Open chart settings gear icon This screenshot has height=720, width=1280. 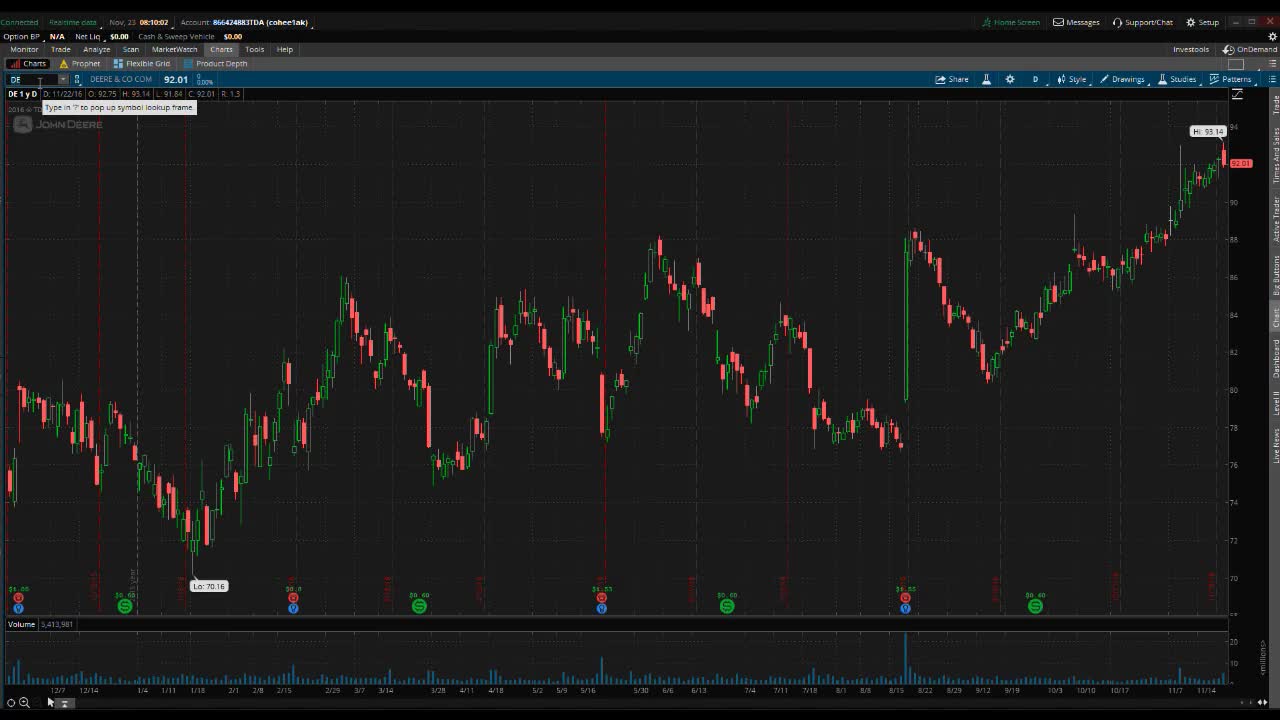(x=1010, y=79)
